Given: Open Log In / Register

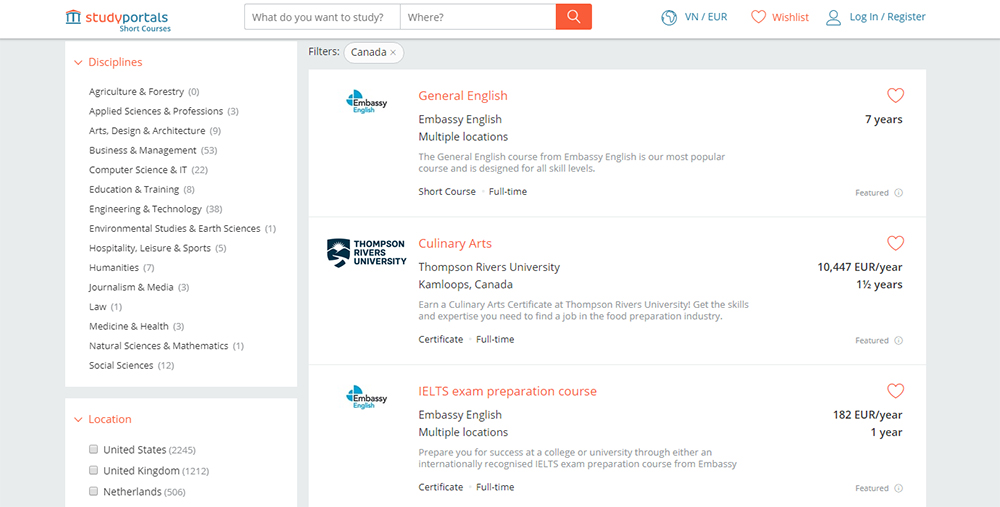Looking at the screenshot, I should click(x=887, y=17).
